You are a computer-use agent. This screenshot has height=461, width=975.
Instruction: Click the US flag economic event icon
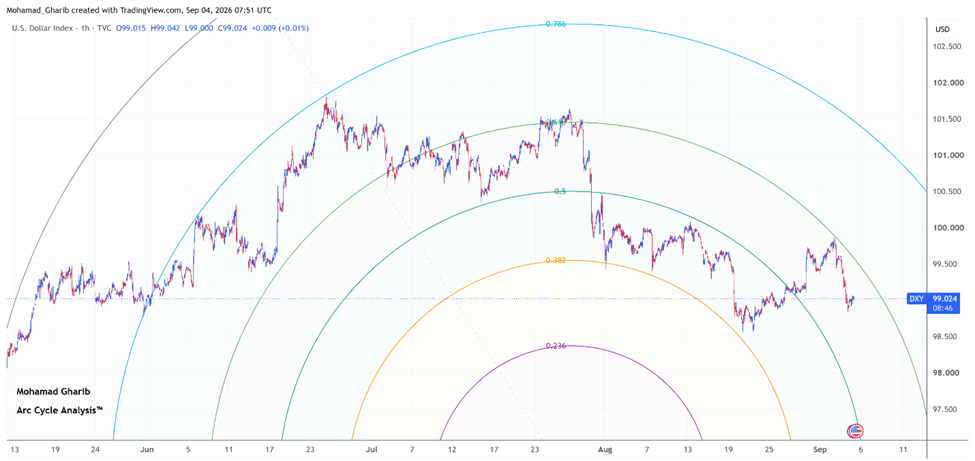pyautogui.click(x=856, y=430)
